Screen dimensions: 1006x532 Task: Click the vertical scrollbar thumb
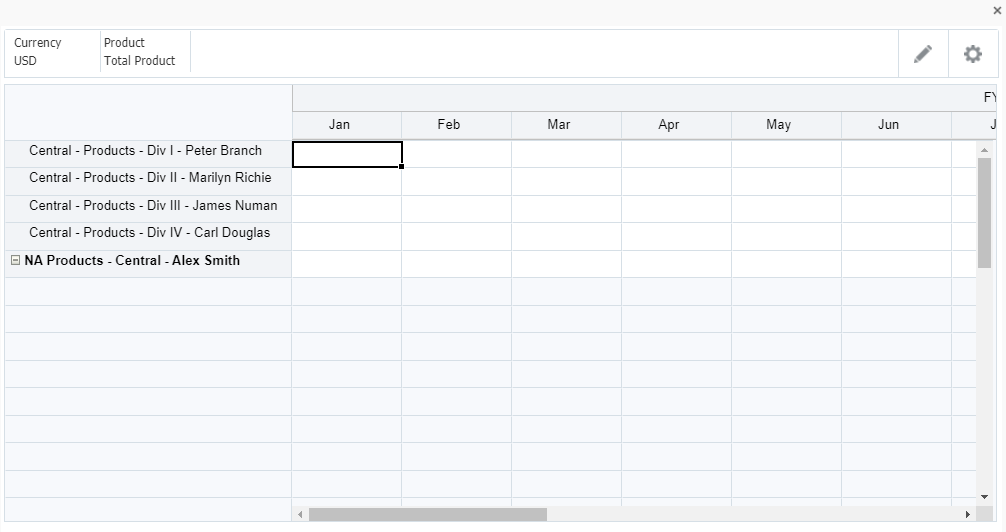984,212
